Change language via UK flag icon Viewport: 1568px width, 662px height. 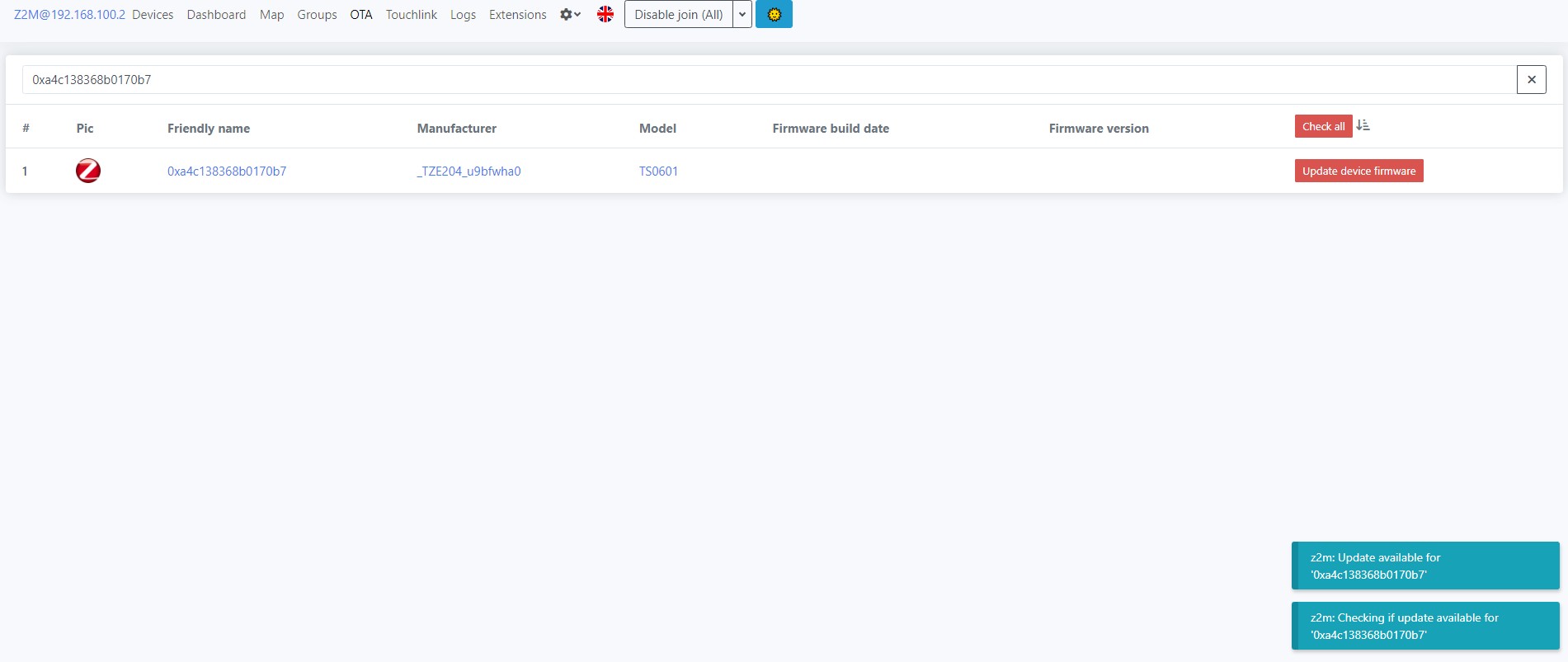[x=605, y=14]
